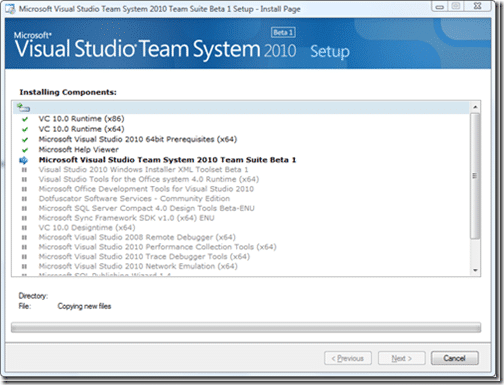Click pending icon beside Sync Framework SDK
The image size is (504, 385).
tap(24, 218)
